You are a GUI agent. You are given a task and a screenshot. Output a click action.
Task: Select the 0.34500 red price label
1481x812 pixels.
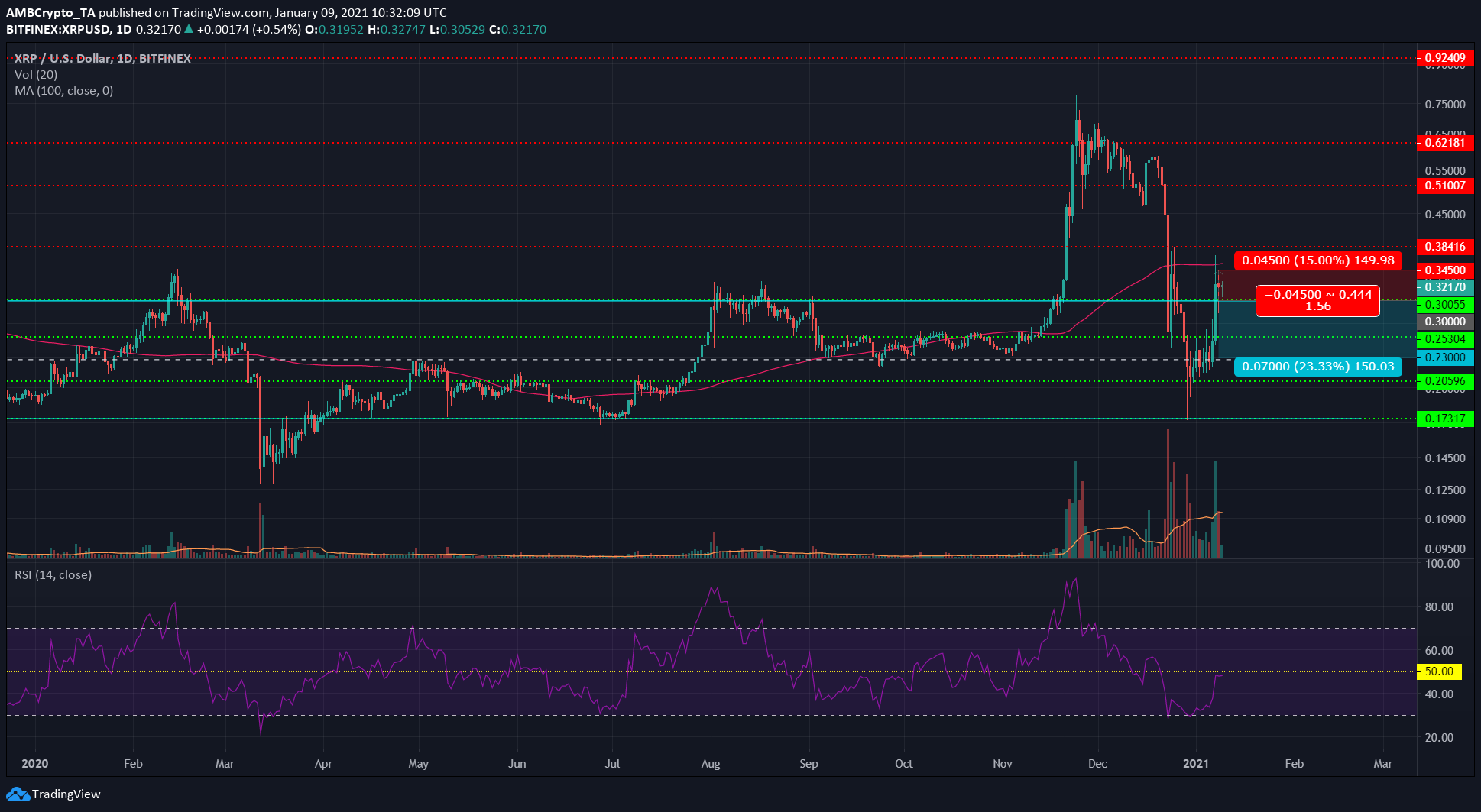click(x=1445, y=270)
